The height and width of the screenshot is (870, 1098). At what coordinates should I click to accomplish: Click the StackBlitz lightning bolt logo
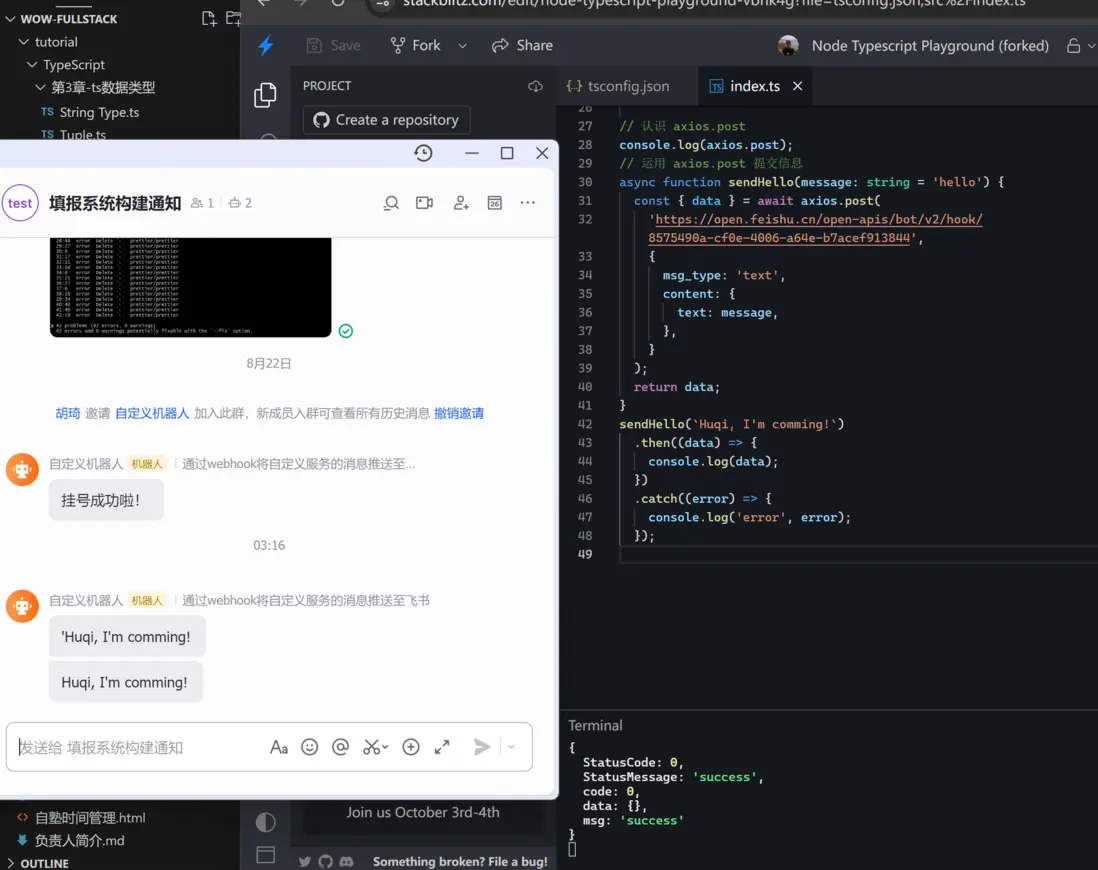point(265,46)
